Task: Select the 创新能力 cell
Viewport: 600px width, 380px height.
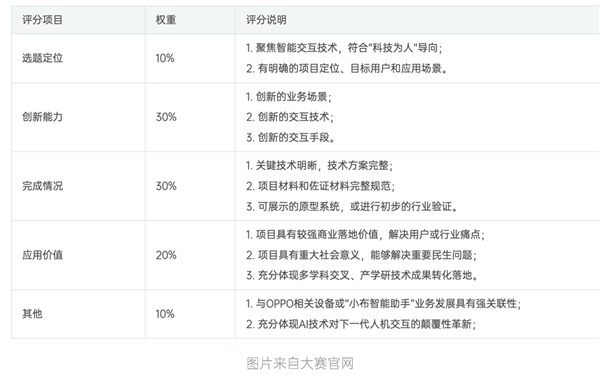Action: point(42,117)
